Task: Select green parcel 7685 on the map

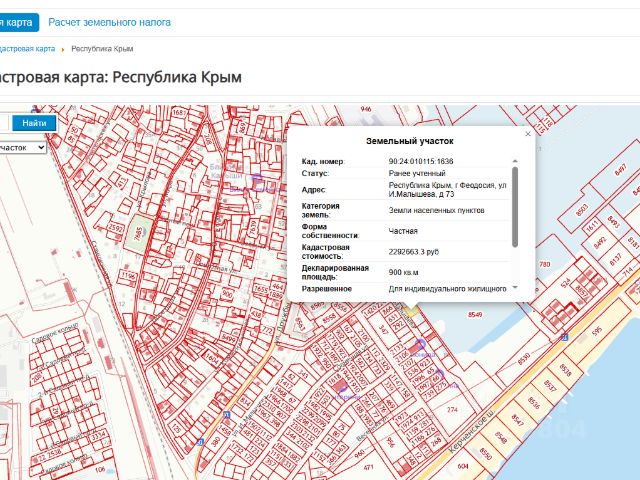Action: [138, 235]
